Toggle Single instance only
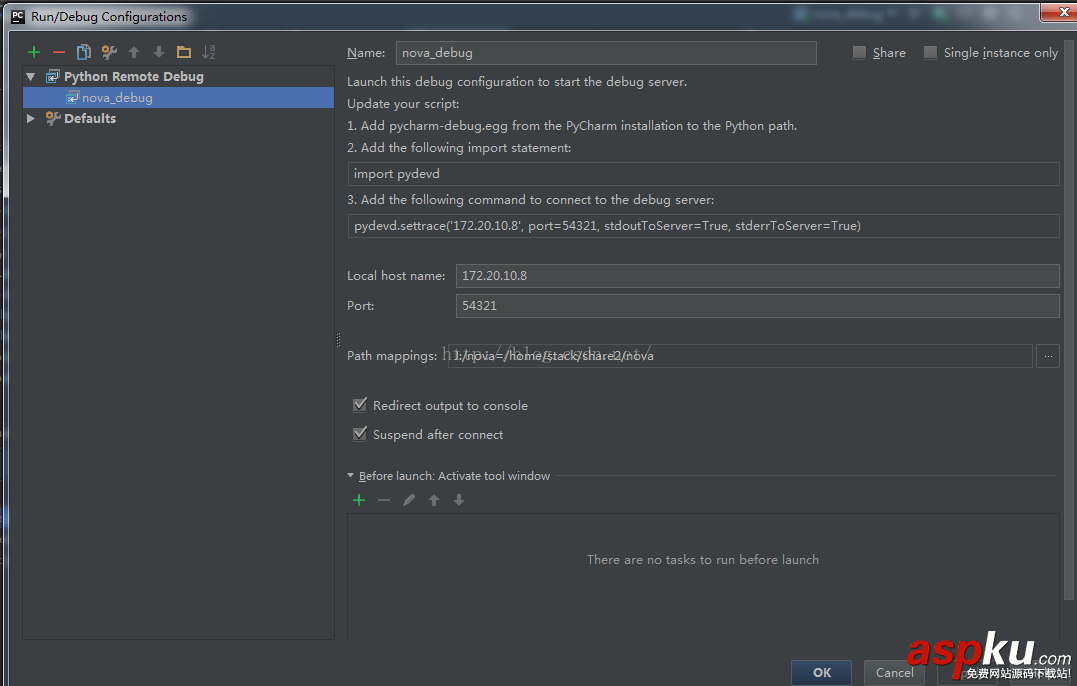The height and width of the screenshot is (686, 1077). pos(933,52)
